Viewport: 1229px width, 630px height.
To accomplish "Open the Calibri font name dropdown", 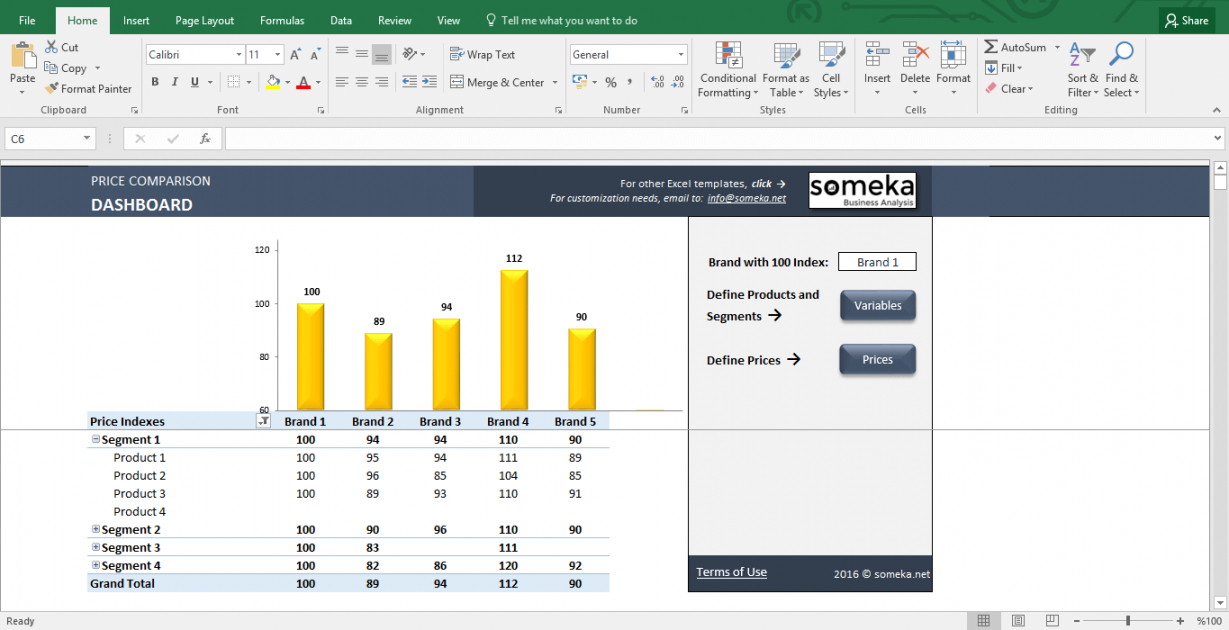I will coord(239,55).
